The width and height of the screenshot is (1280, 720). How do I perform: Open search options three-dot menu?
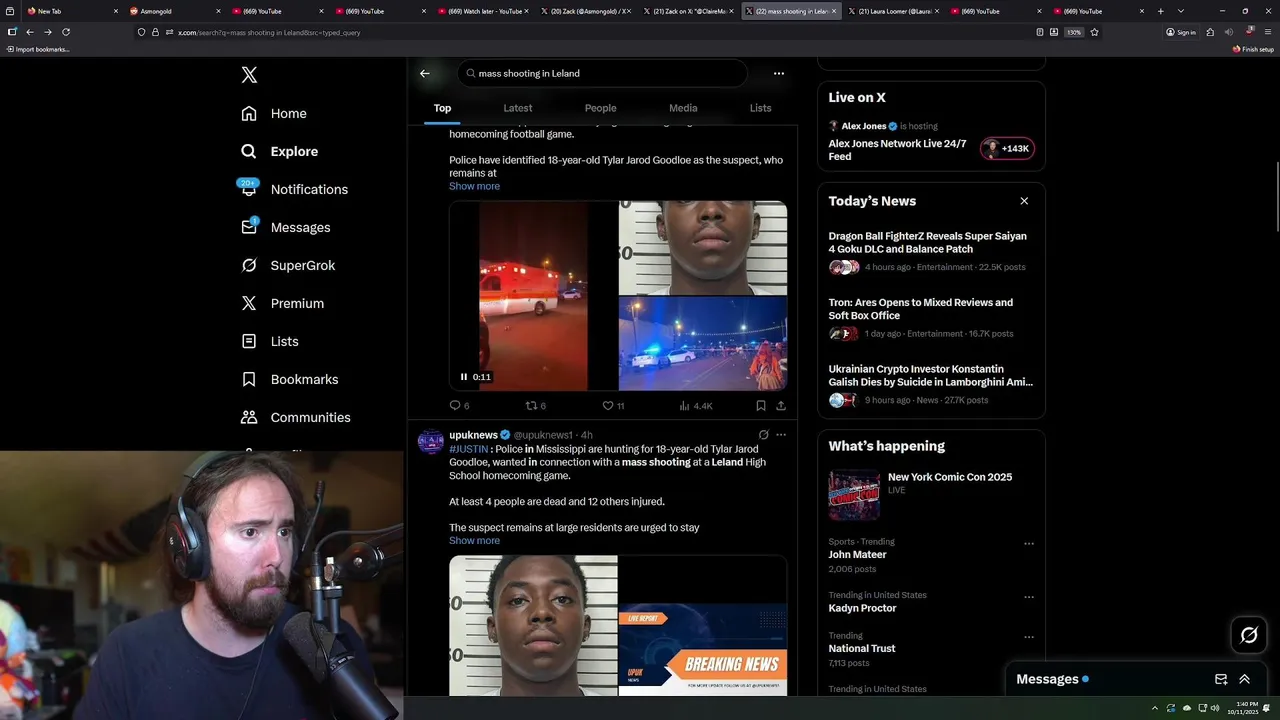(x=779, y=73)
